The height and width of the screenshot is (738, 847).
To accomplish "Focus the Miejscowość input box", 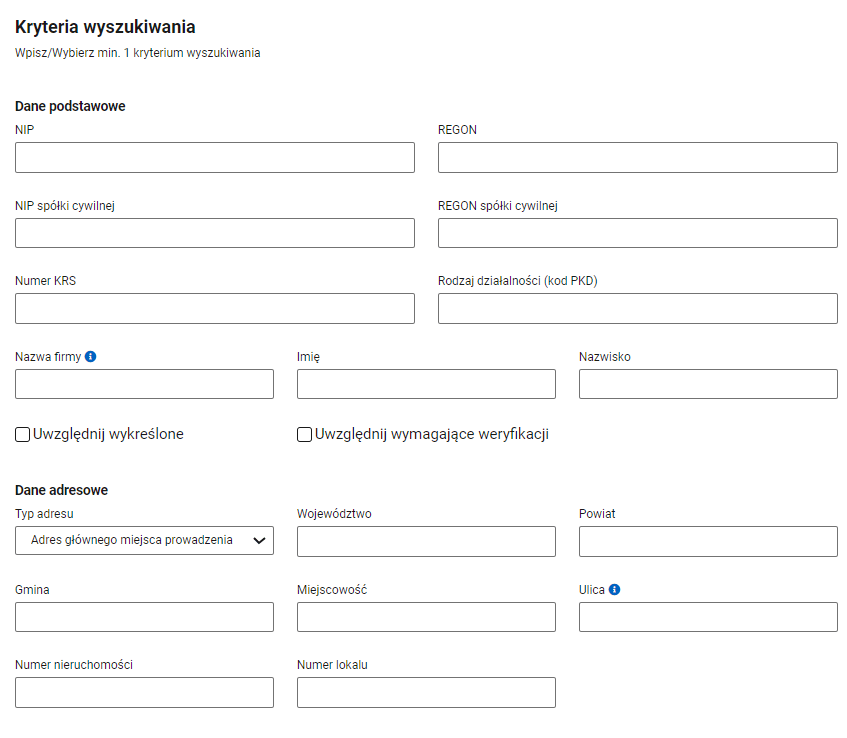I will [x=426, y=617].
